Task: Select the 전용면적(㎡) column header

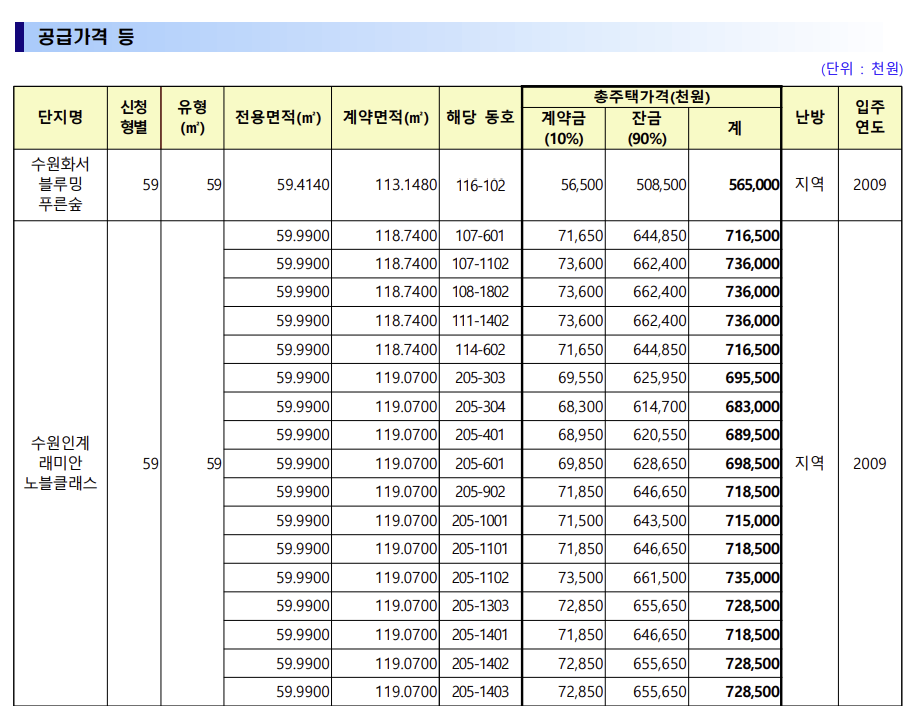Action: [x=278, y=117]
